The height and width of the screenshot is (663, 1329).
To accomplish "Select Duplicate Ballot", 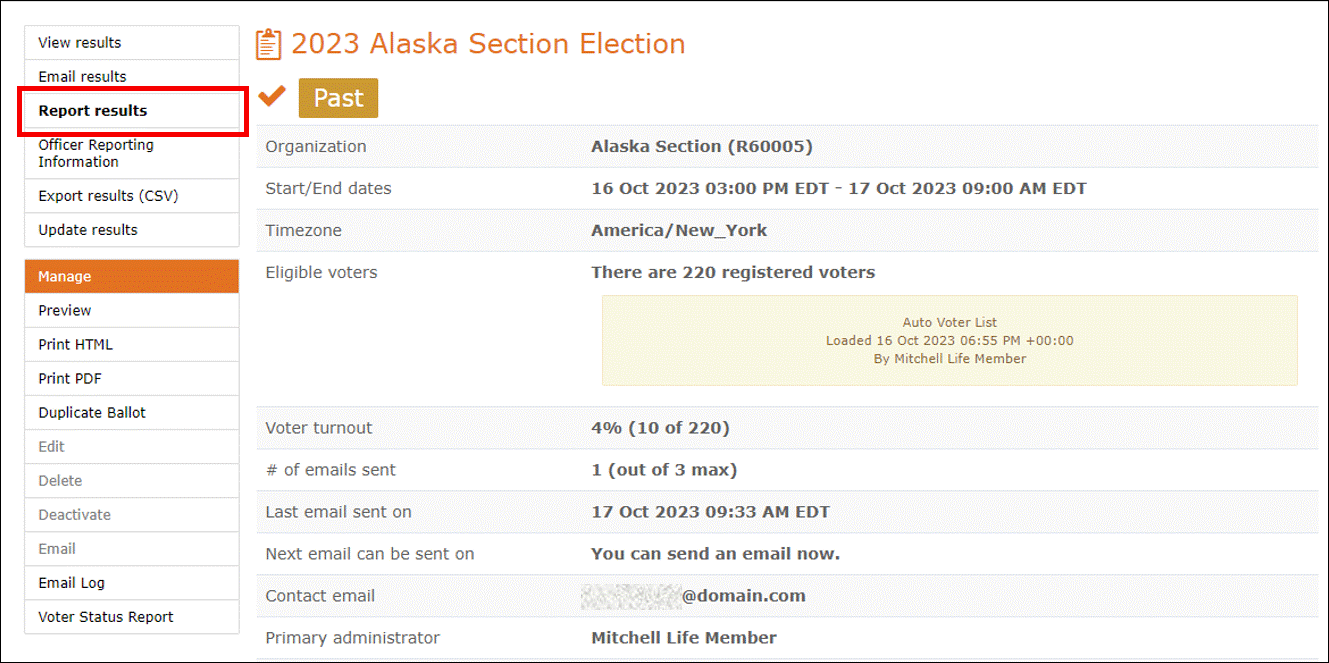I will 132,413.
